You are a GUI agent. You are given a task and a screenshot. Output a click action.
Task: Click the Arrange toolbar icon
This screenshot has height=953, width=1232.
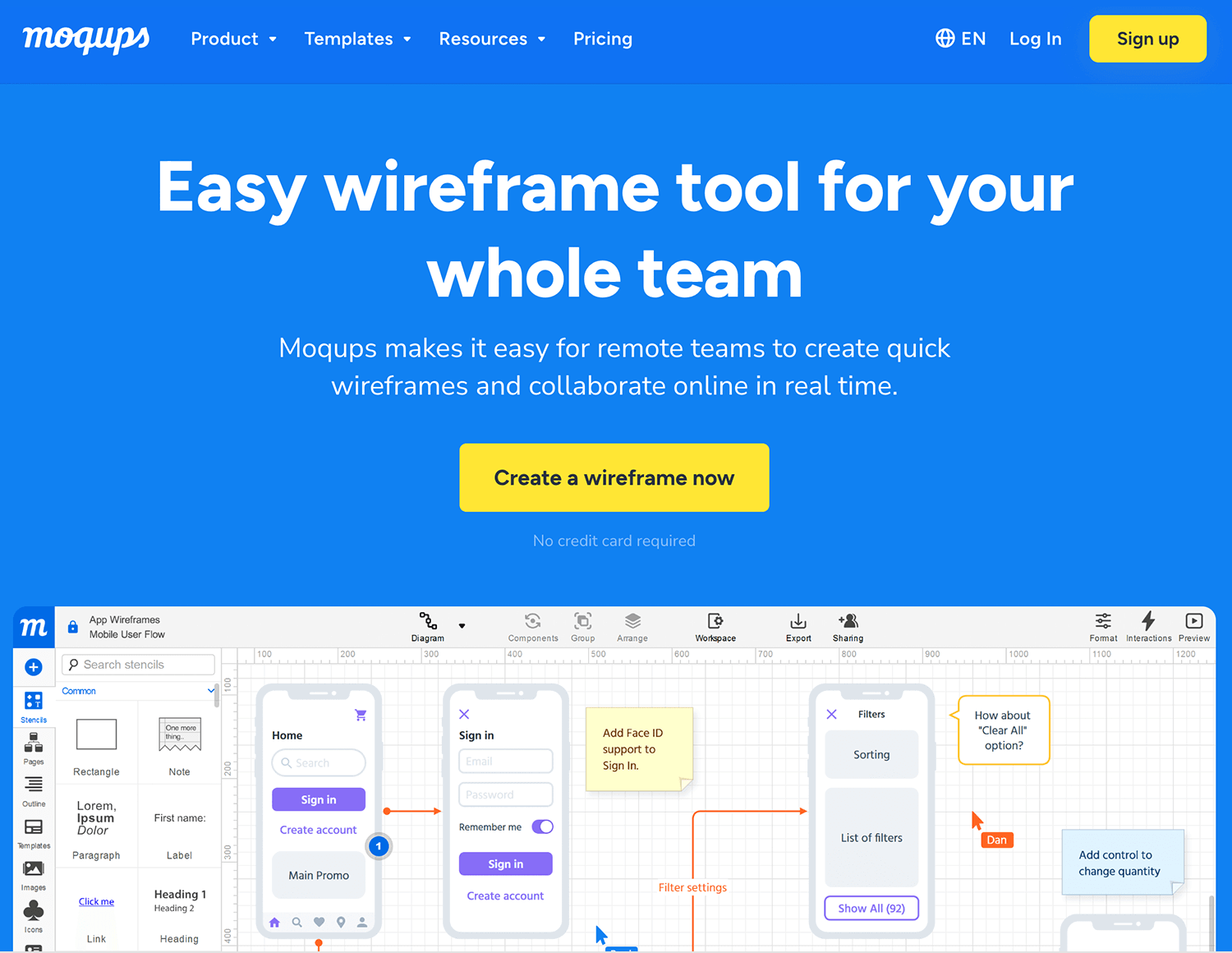(x=632, y=627)
